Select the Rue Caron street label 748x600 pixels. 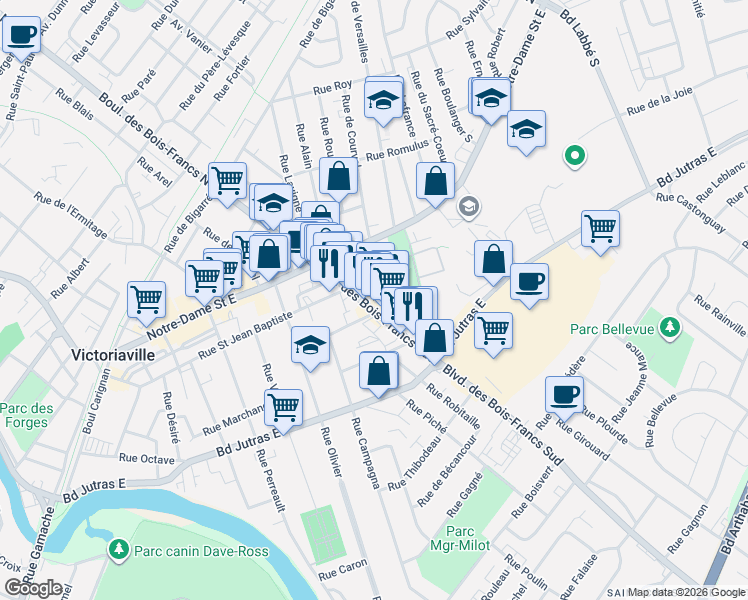click(x=343, y=569)
